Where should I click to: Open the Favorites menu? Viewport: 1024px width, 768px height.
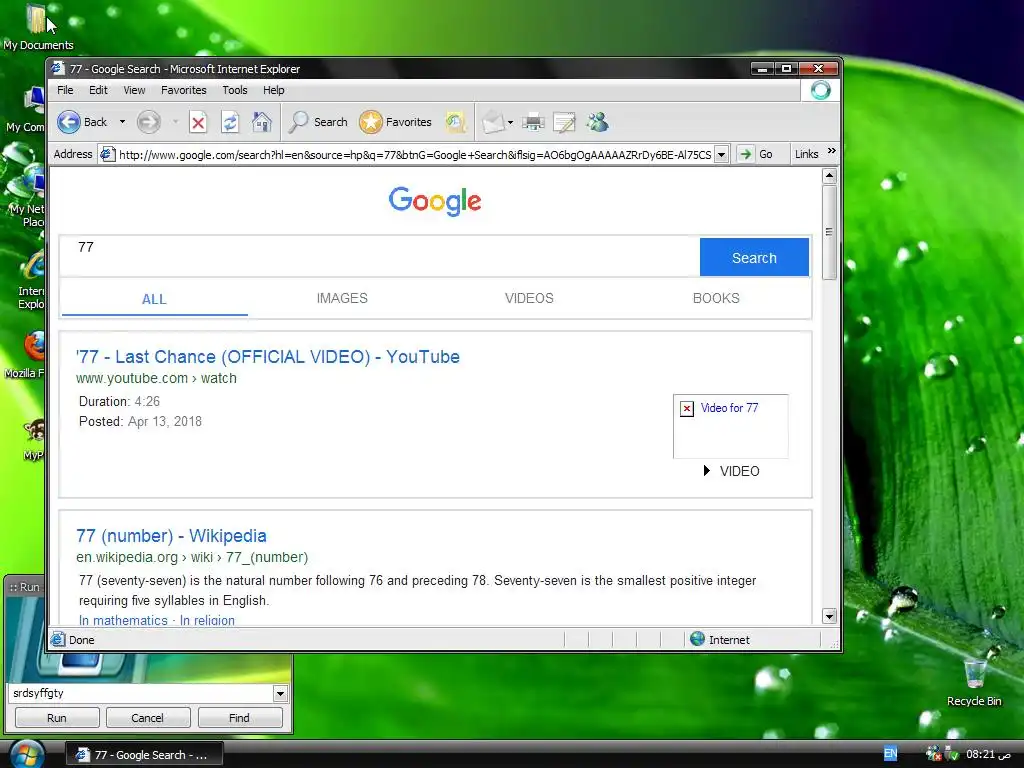[x=184, y=90]
